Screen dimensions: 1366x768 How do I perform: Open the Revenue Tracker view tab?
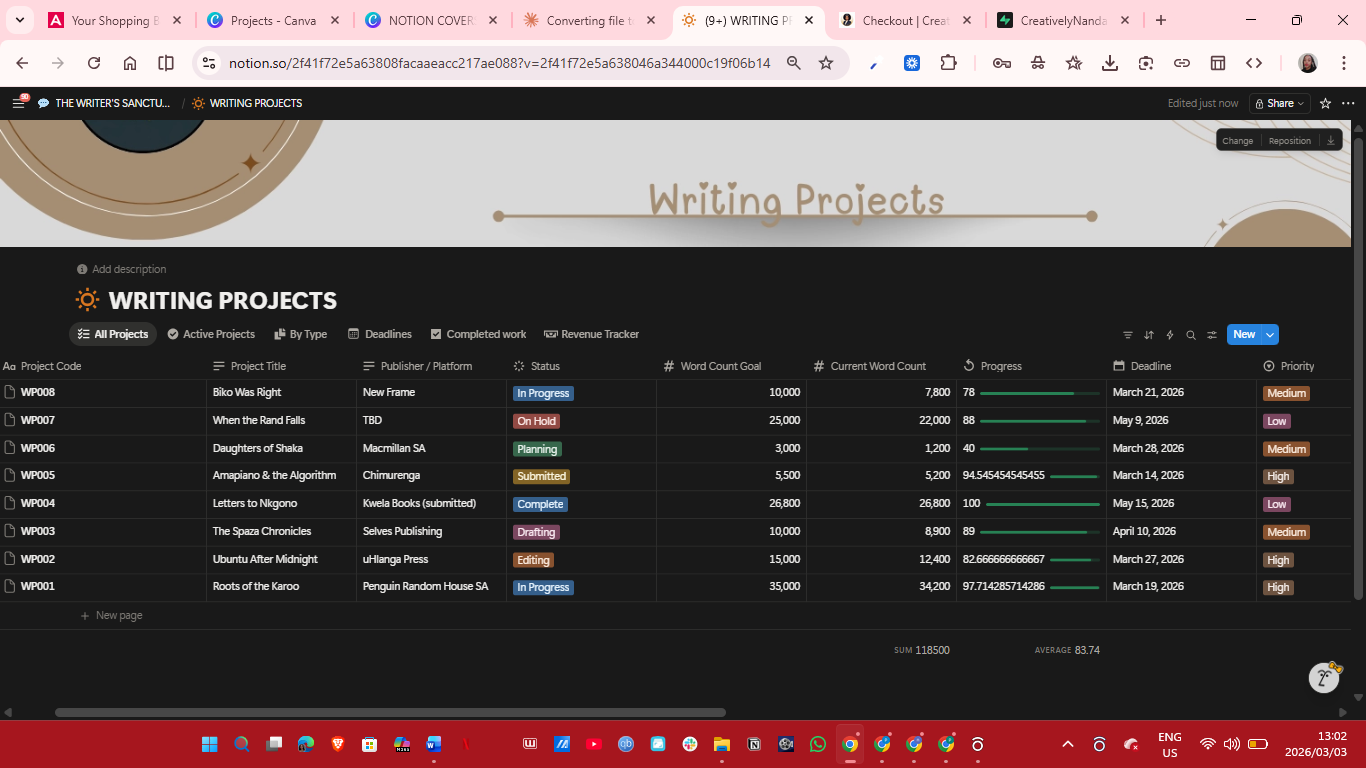pyautogui.click(x=591, y=334)
